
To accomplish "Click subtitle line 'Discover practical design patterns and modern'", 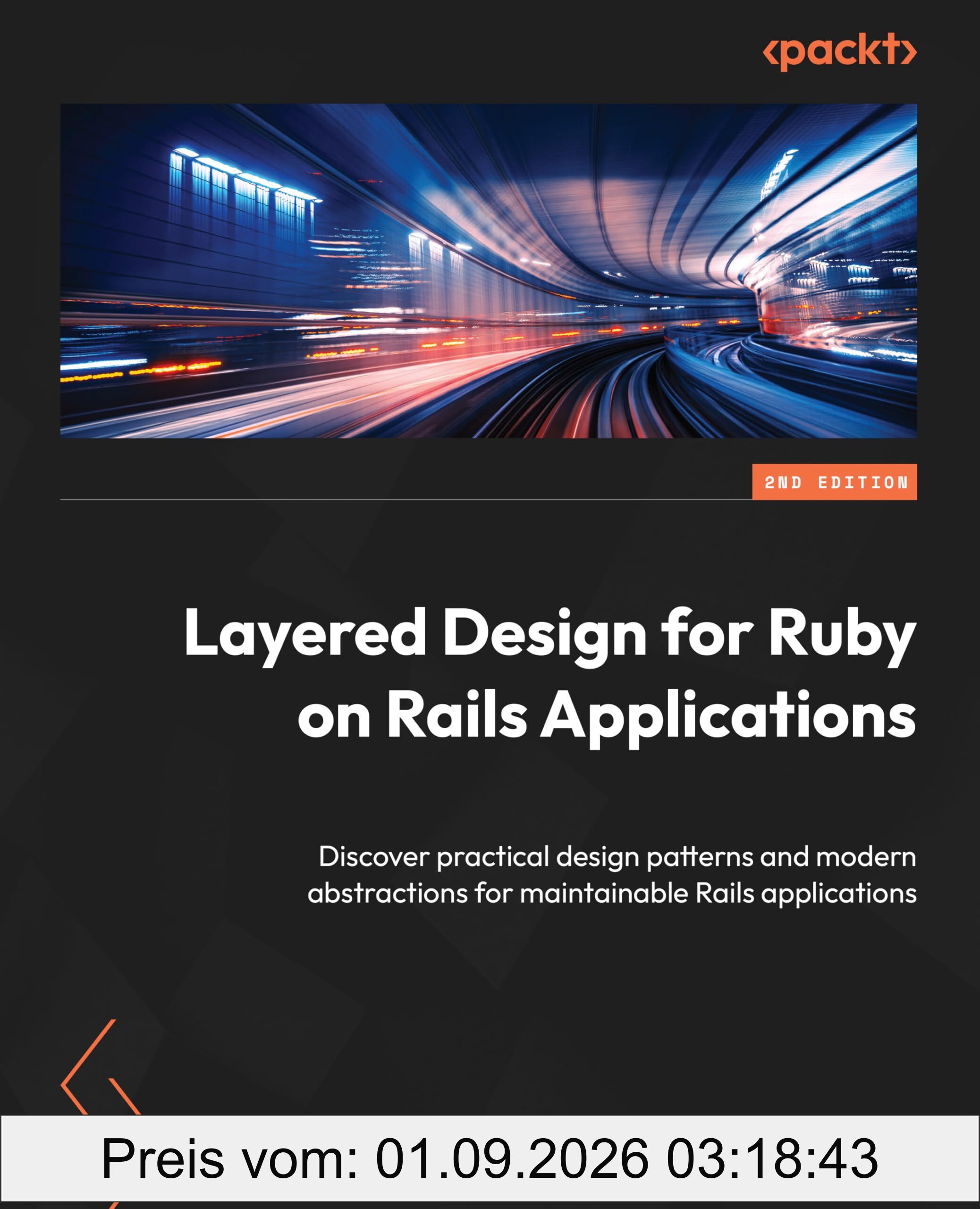I will tap(617, 857).
